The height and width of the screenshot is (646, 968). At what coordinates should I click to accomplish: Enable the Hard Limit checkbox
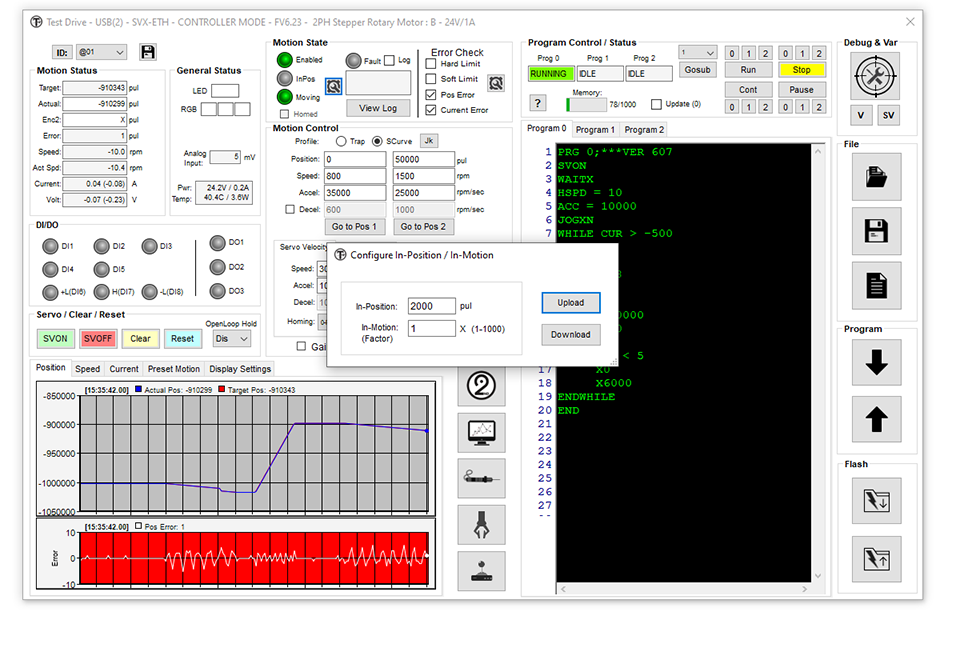tap(431, 64)
